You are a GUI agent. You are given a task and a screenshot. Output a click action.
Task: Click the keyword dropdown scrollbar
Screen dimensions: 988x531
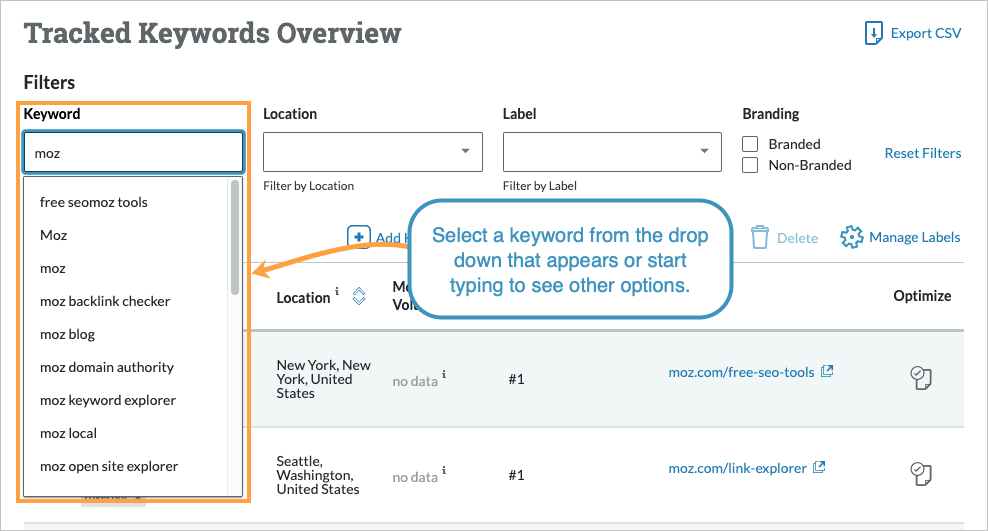(x=235, y=237)
